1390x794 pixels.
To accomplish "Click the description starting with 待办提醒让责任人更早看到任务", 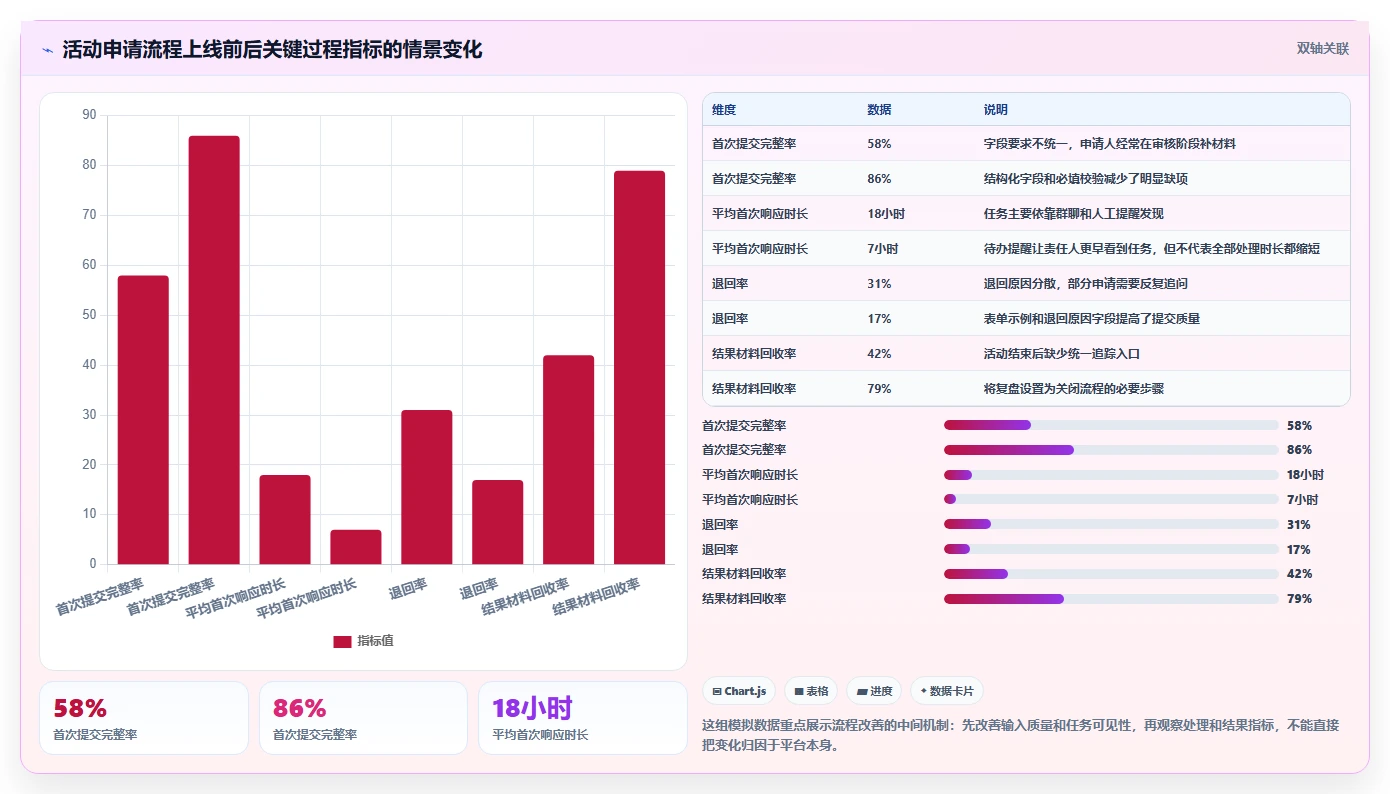I will (1152, 249).
